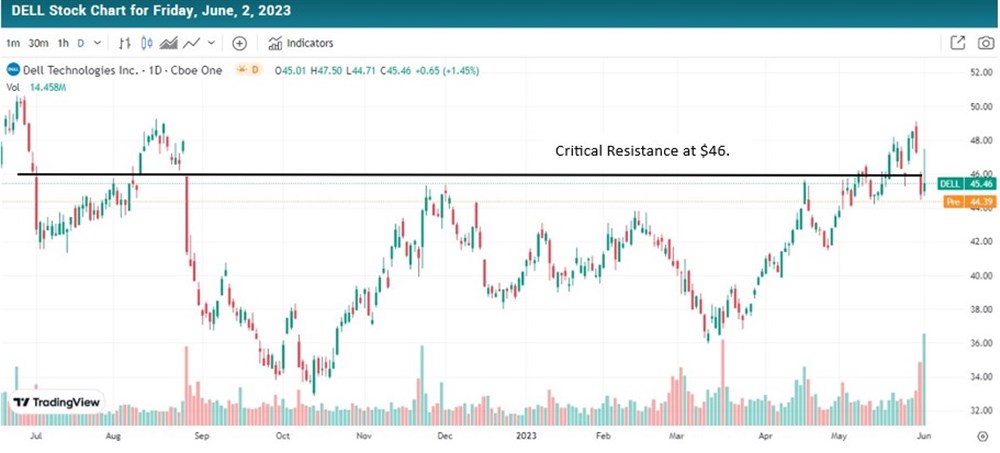
Task: Open the share or popout chart icon
Action: click(957, 43)
